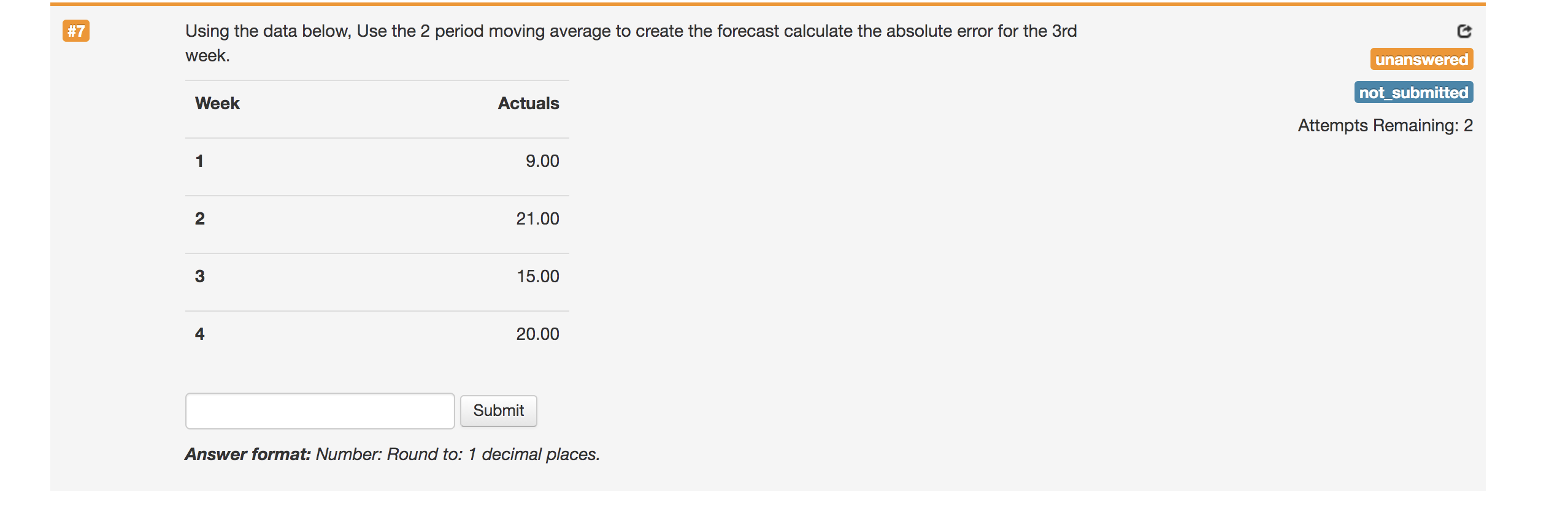This screenshot has width=1568, height=508.
Task: Click the blue not_submitted status badge
Action: click(x=1413, y=92)
